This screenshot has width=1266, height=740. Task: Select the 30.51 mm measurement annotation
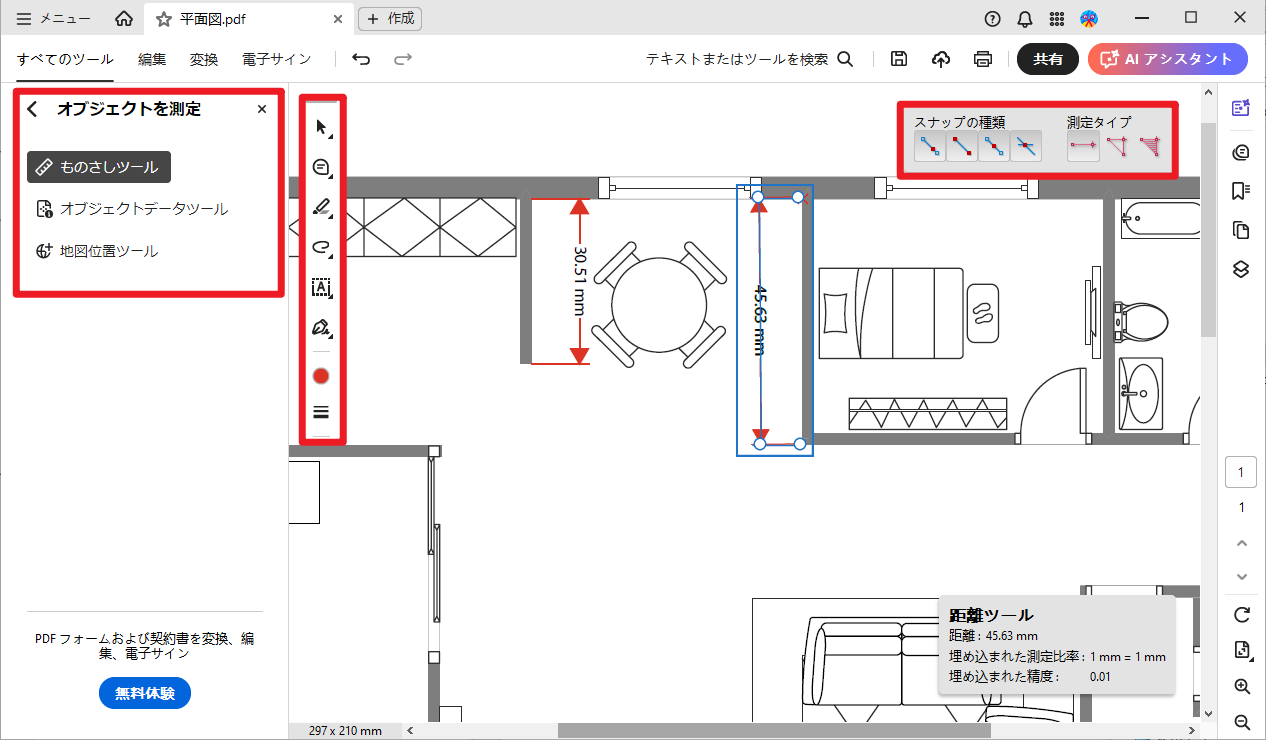tap(580, 281)
